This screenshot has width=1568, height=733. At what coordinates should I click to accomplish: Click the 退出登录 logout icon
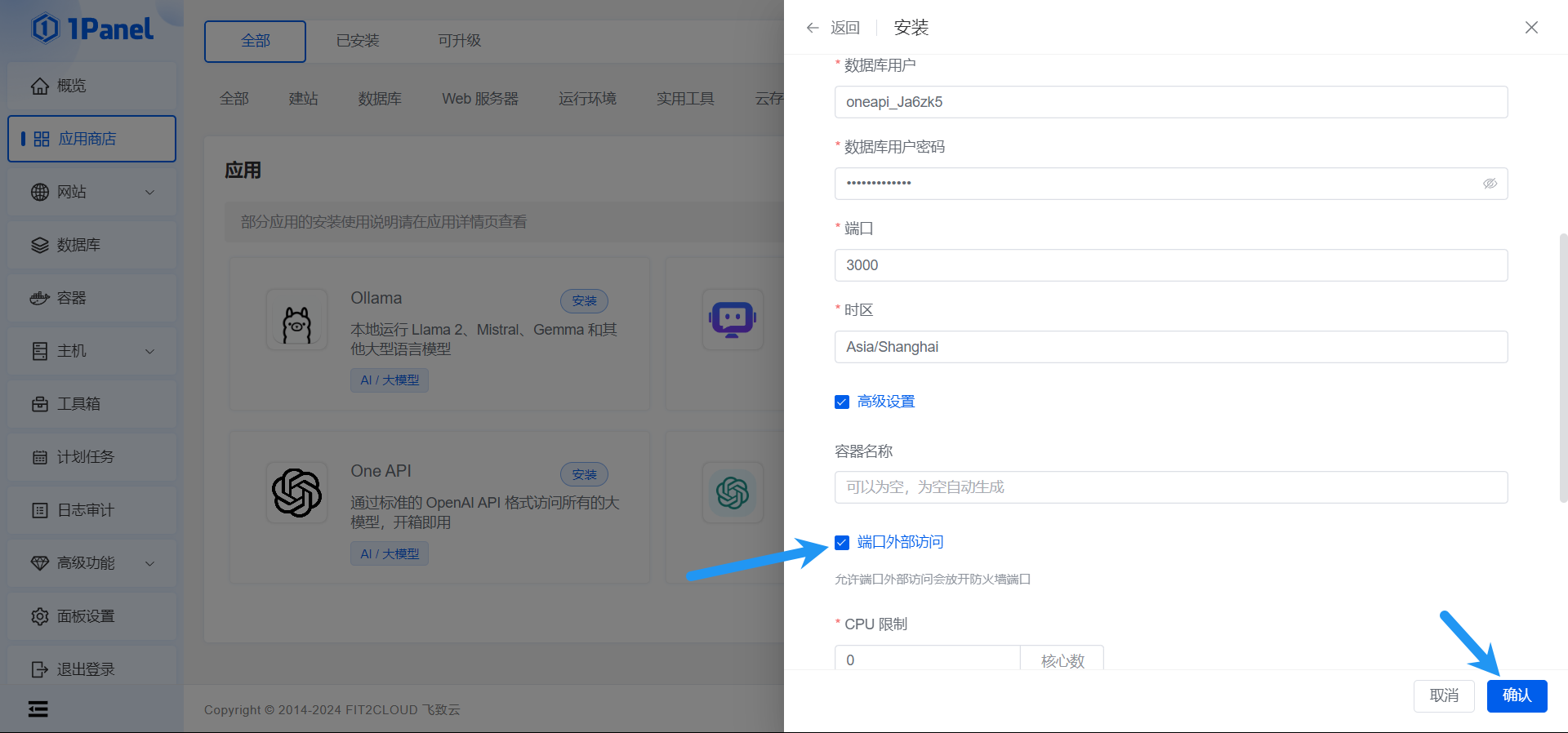[39, 669]
